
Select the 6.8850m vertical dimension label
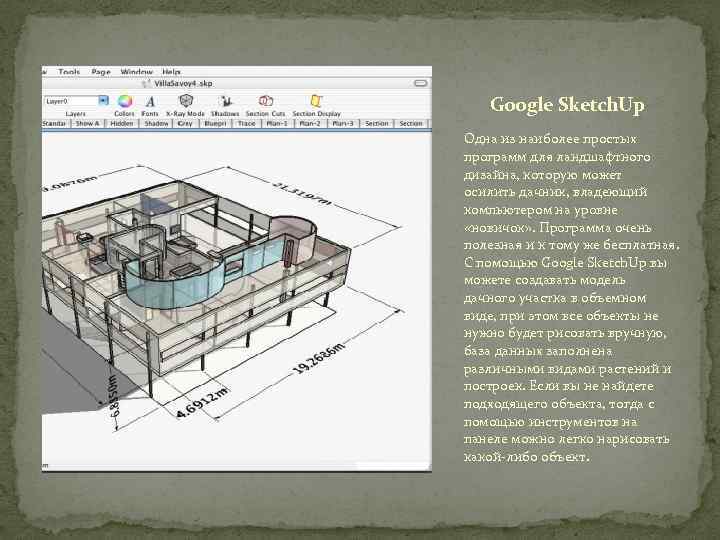tap(112, 396)
